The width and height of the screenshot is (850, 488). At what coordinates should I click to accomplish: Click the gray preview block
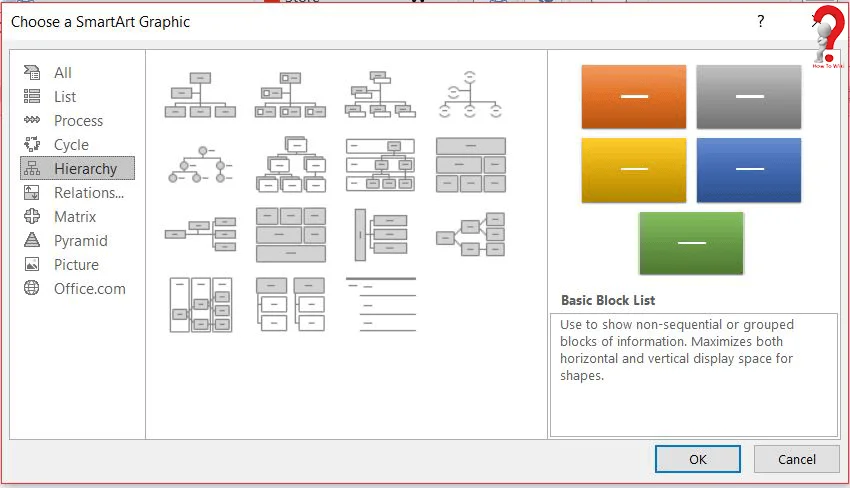point(749,97)
